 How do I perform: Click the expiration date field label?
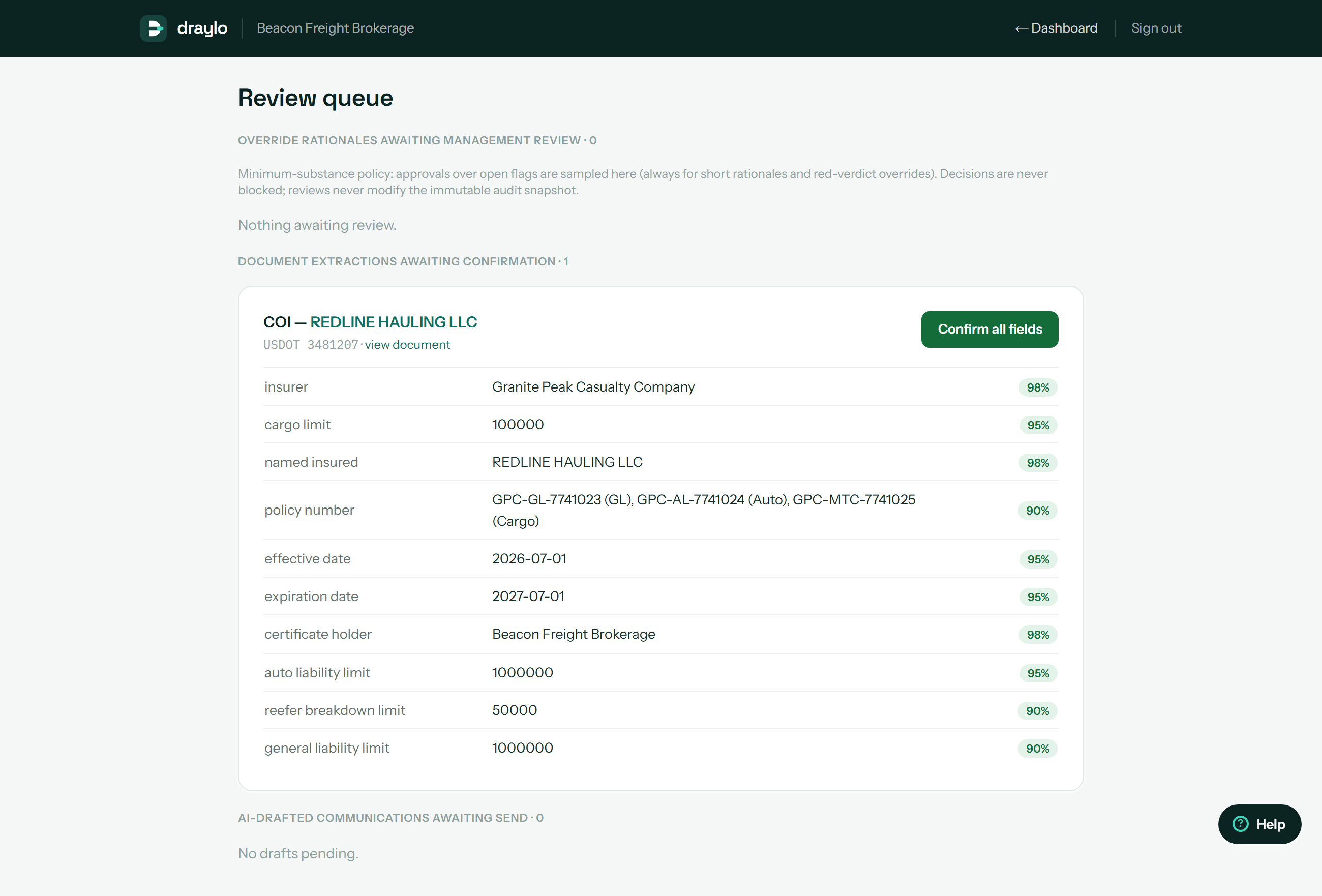pos(311,596)
